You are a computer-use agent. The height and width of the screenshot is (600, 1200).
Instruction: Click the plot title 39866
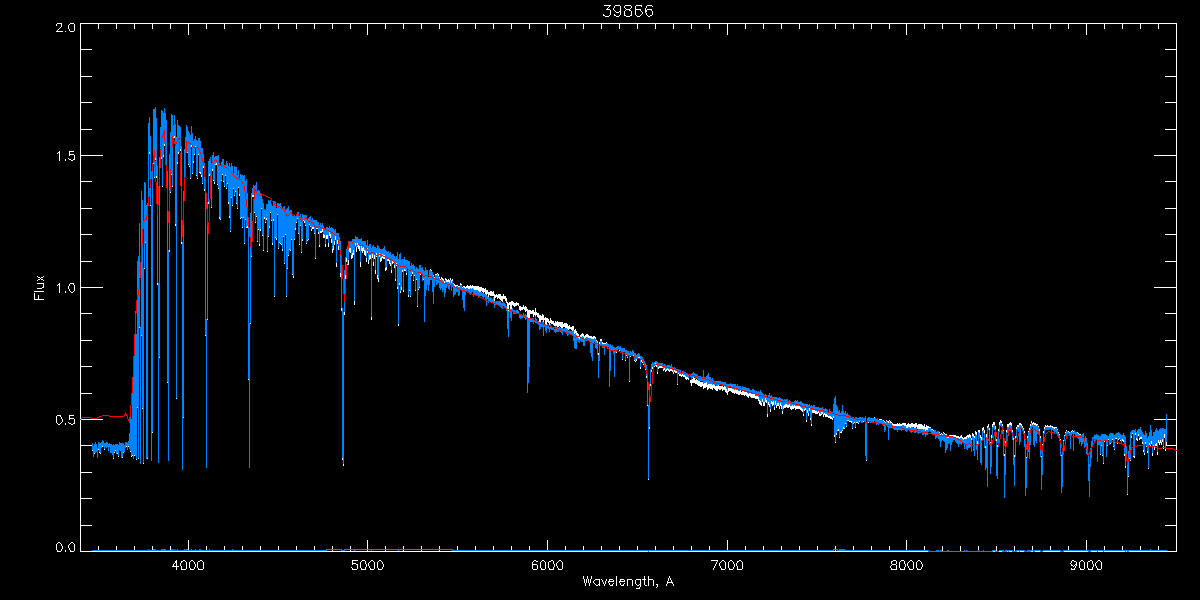pos(628,11)
